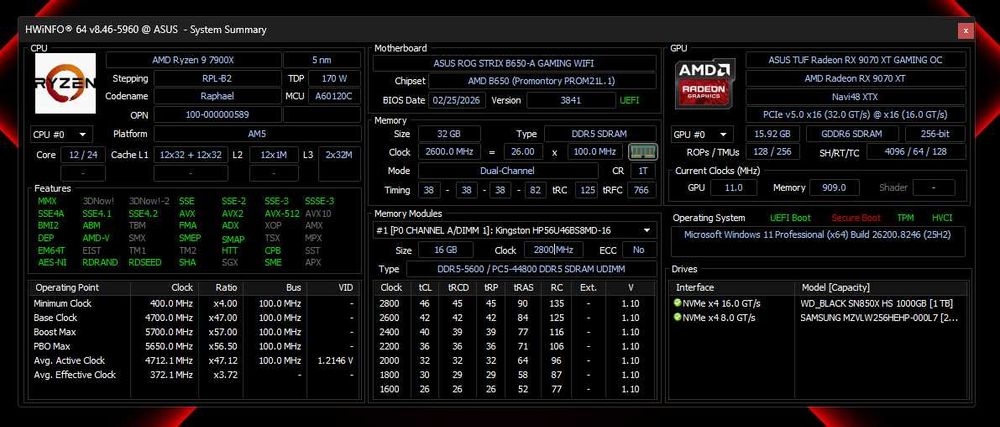
Task: Click the RDSEED feature flag
Action: click(x=145, y=262)
